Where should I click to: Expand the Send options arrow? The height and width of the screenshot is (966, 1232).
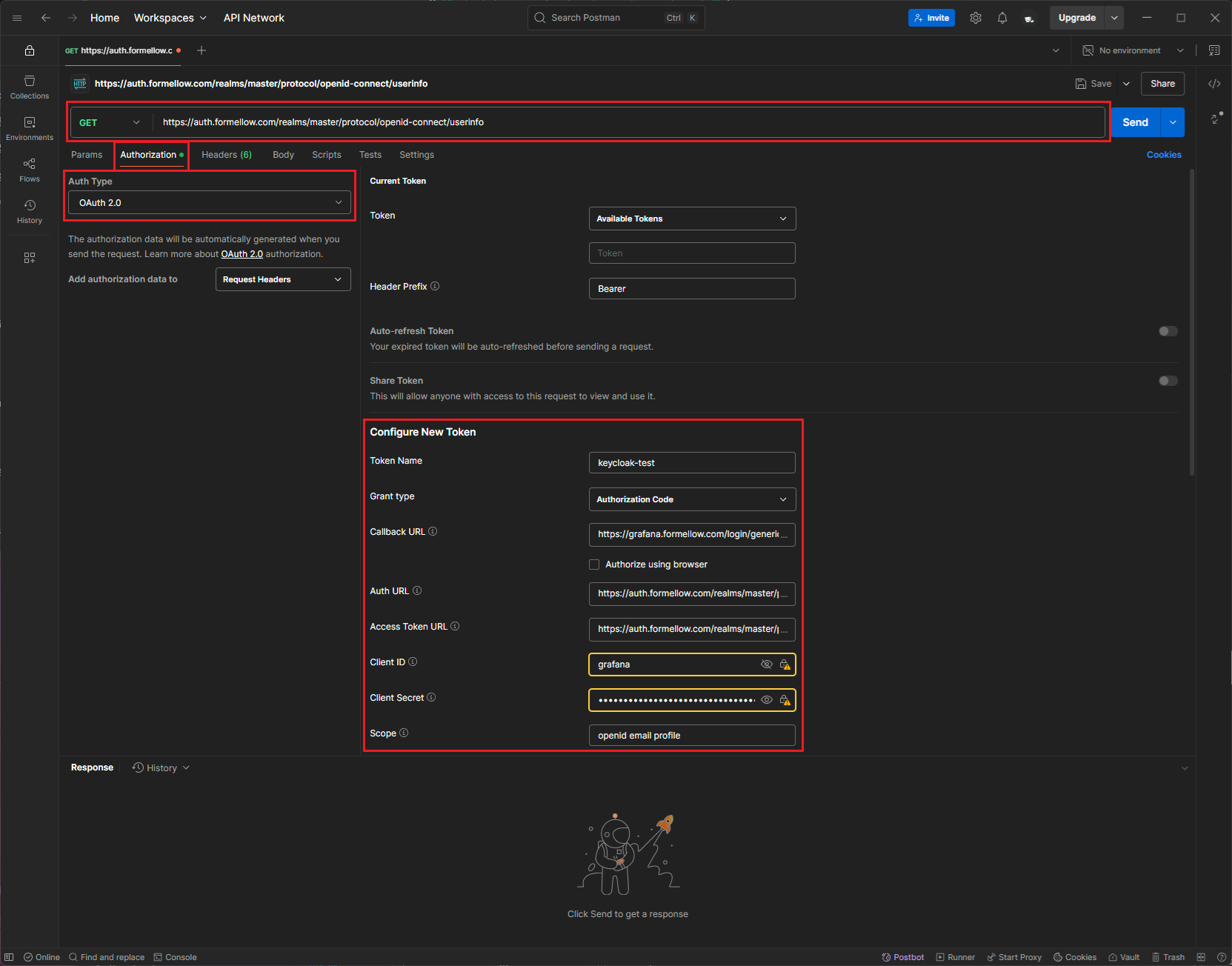point(1173,122)
